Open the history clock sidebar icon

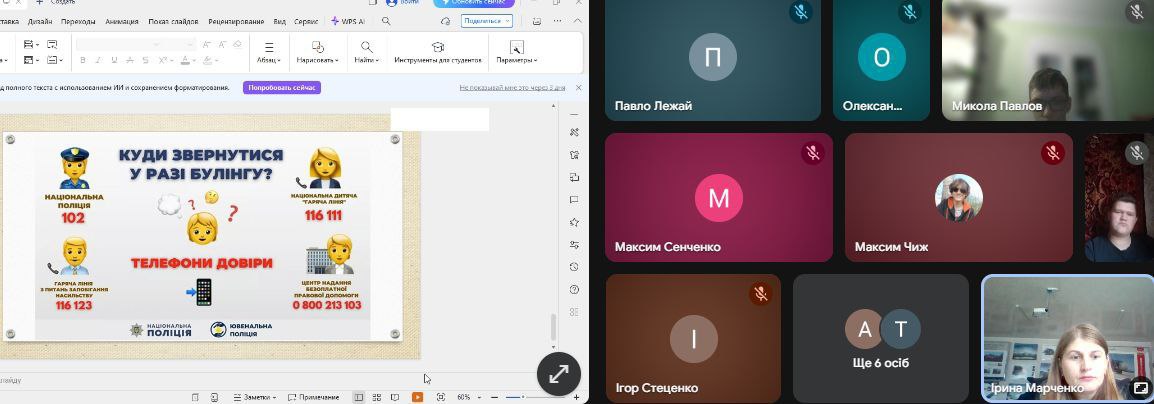pos(575,267)
